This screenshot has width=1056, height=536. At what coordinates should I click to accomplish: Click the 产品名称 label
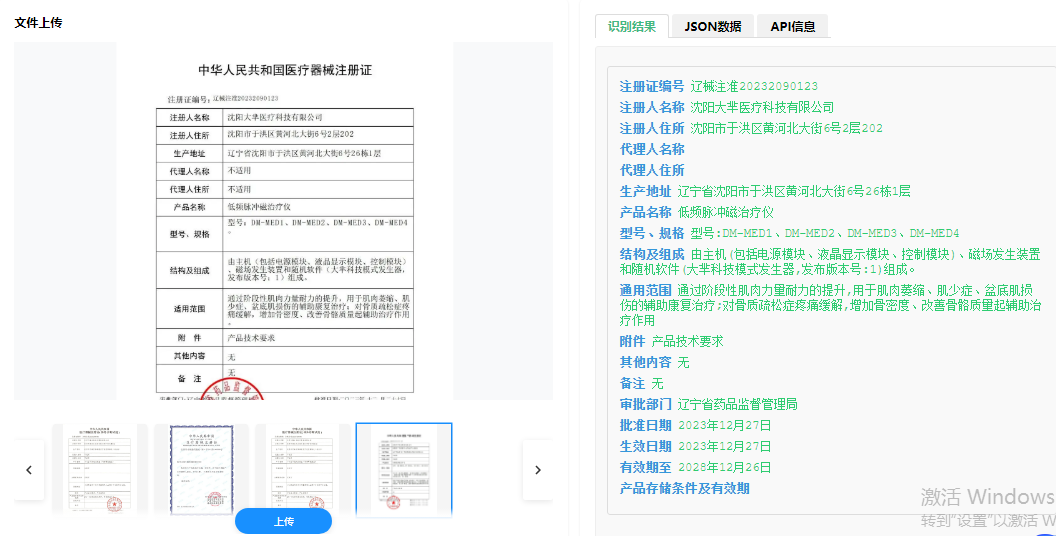point(645,212)
